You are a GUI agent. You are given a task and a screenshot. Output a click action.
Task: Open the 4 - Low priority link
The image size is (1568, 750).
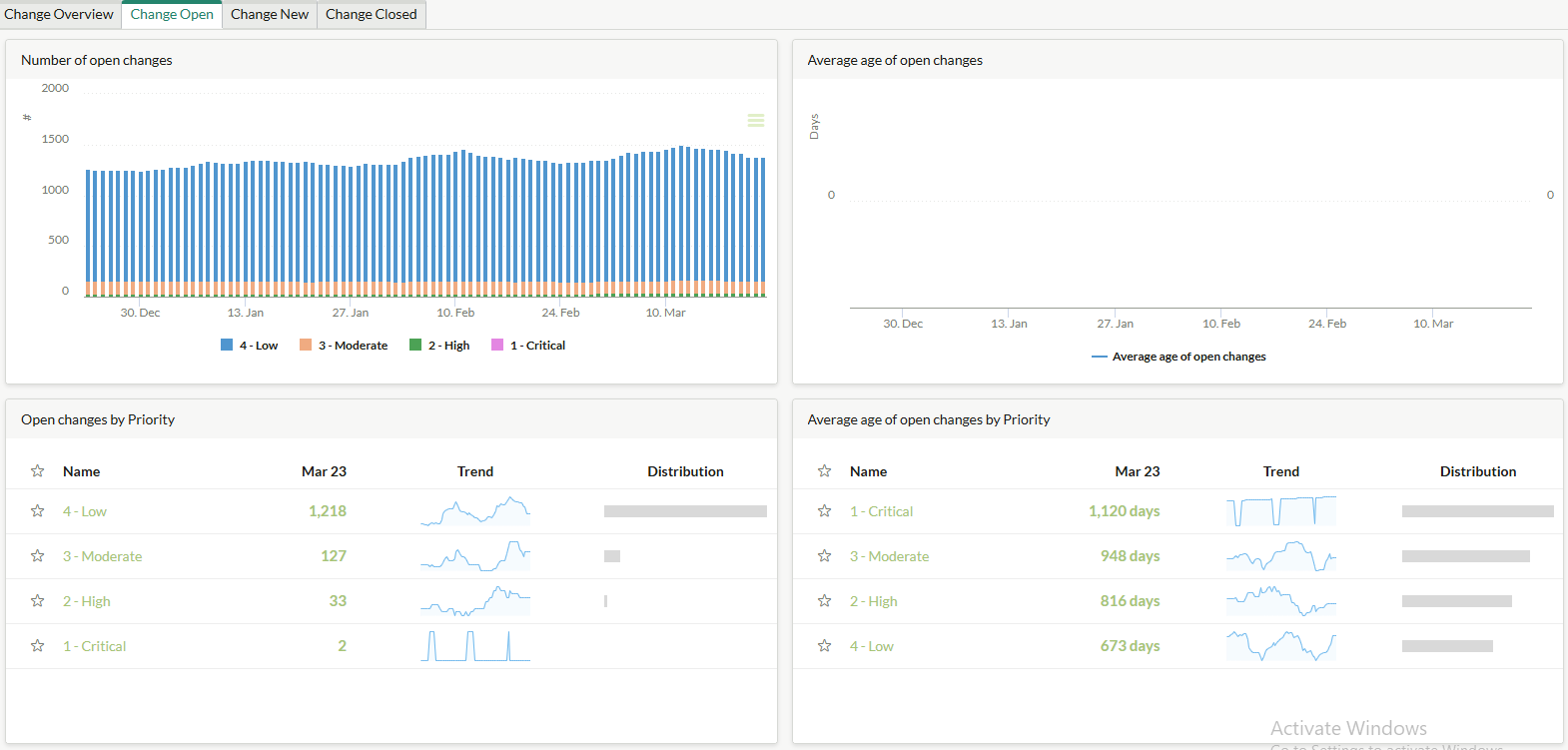85,511
